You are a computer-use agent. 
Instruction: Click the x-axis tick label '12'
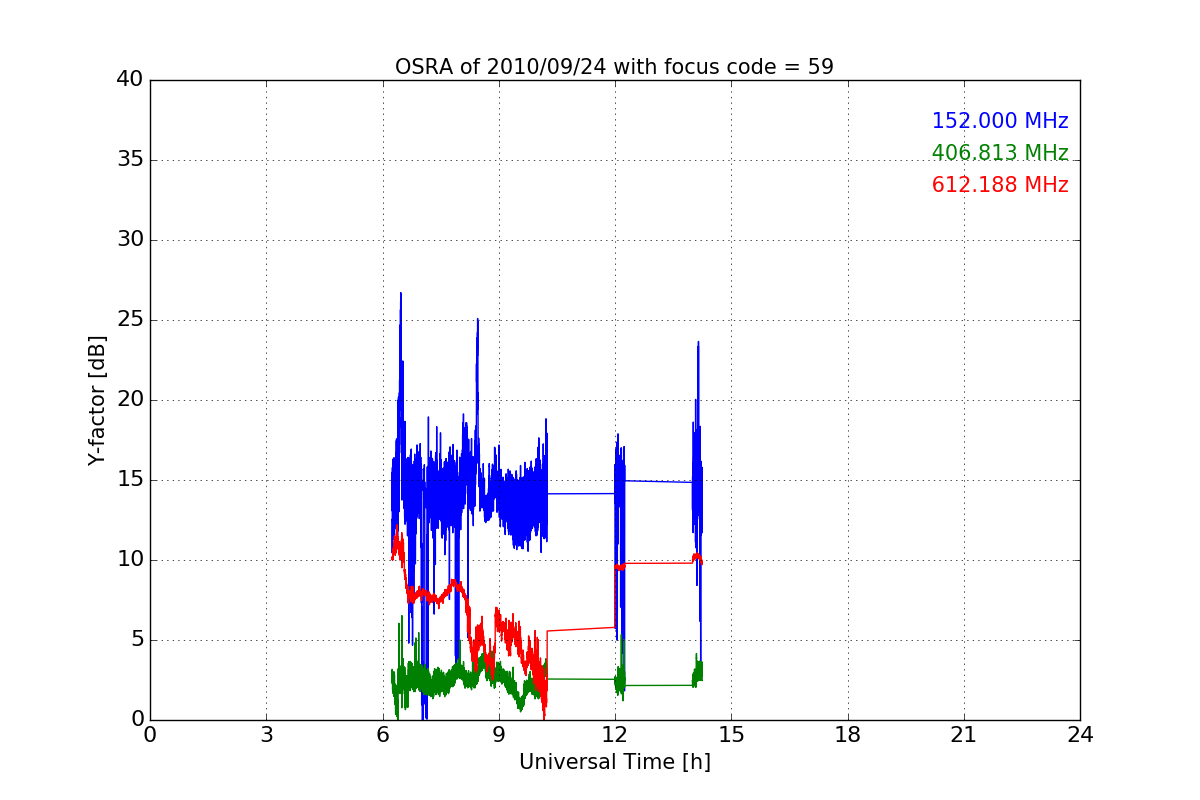[x=615, y=735]
